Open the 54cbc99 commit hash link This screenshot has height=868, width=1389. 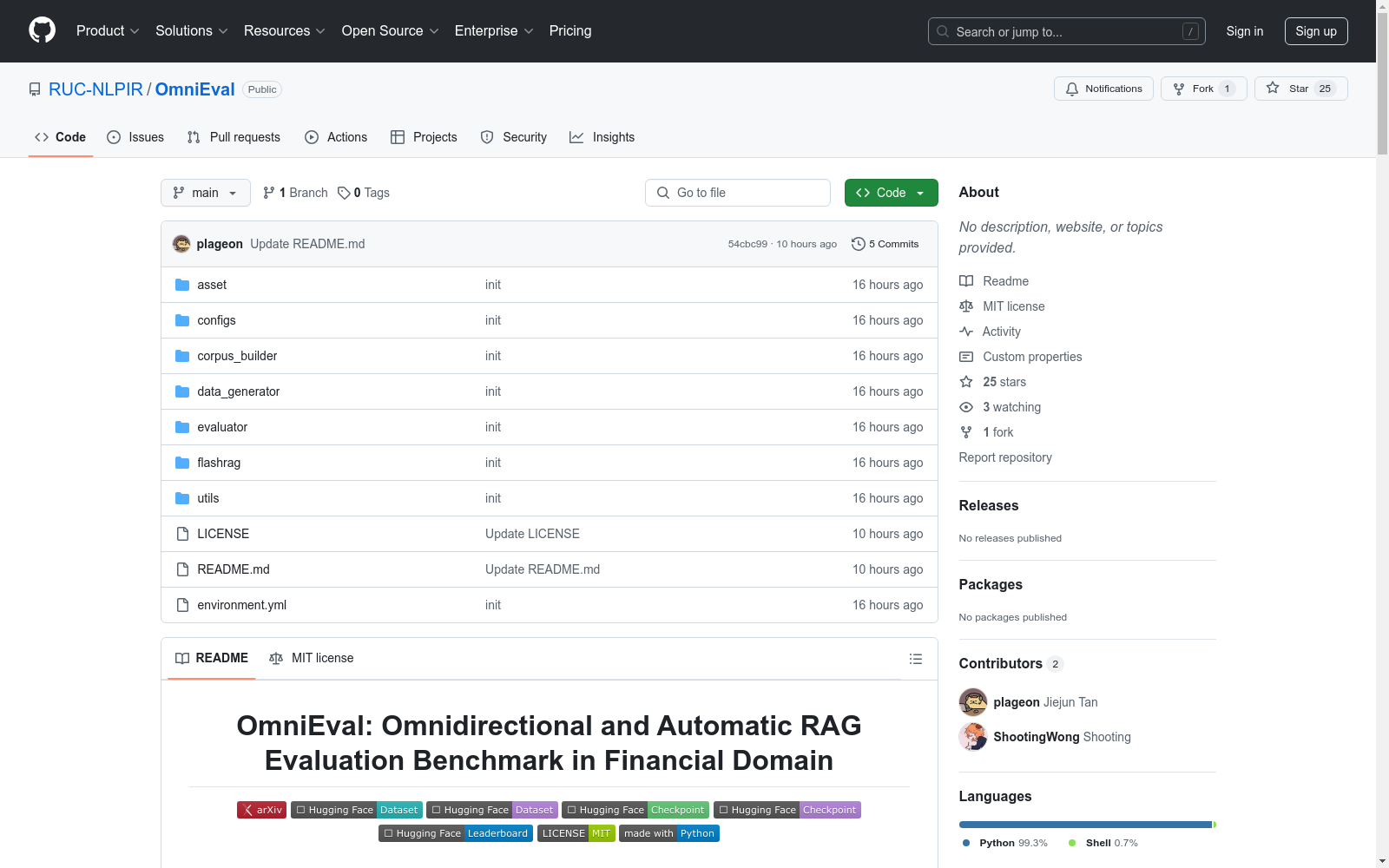point(747,244)
